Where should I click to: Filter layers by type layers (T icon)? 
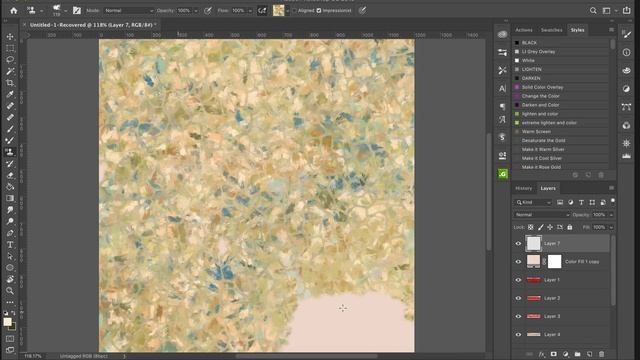[x=581, y=202]
